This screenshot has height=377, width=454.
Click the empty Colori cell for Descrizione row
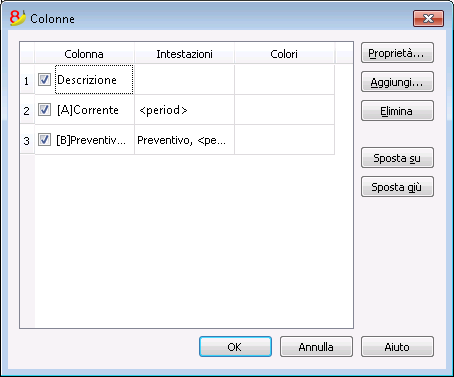click(284, 80)
